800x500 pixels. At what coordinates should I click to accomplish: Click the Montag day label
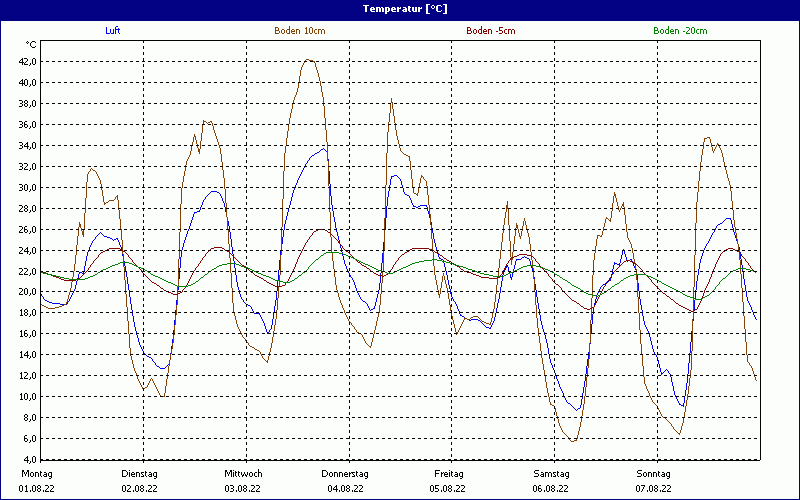[36, 473]
